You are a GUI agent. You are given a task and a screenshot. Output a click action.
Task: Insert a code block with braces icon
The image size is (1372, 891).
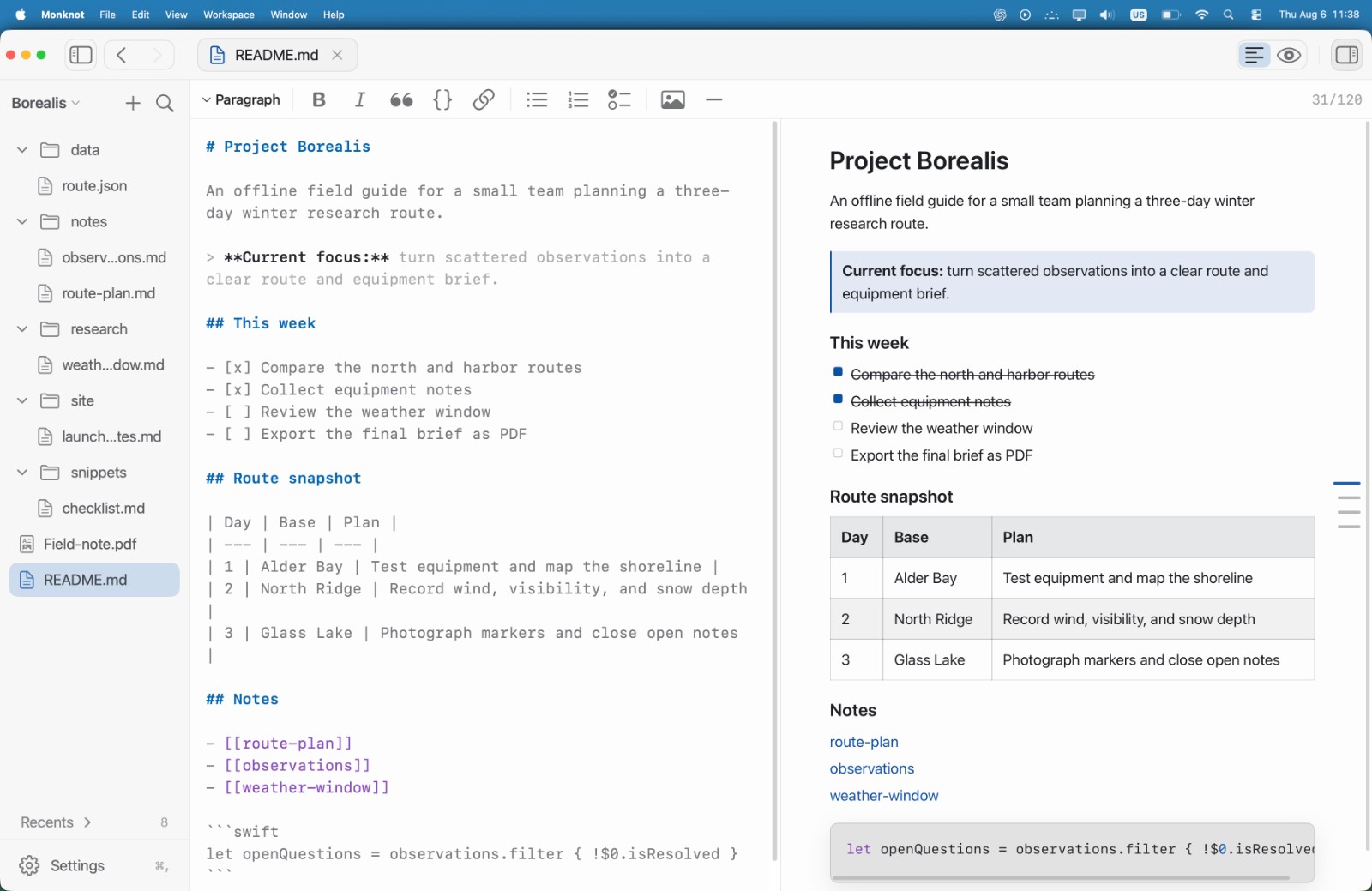coord(442,99)
